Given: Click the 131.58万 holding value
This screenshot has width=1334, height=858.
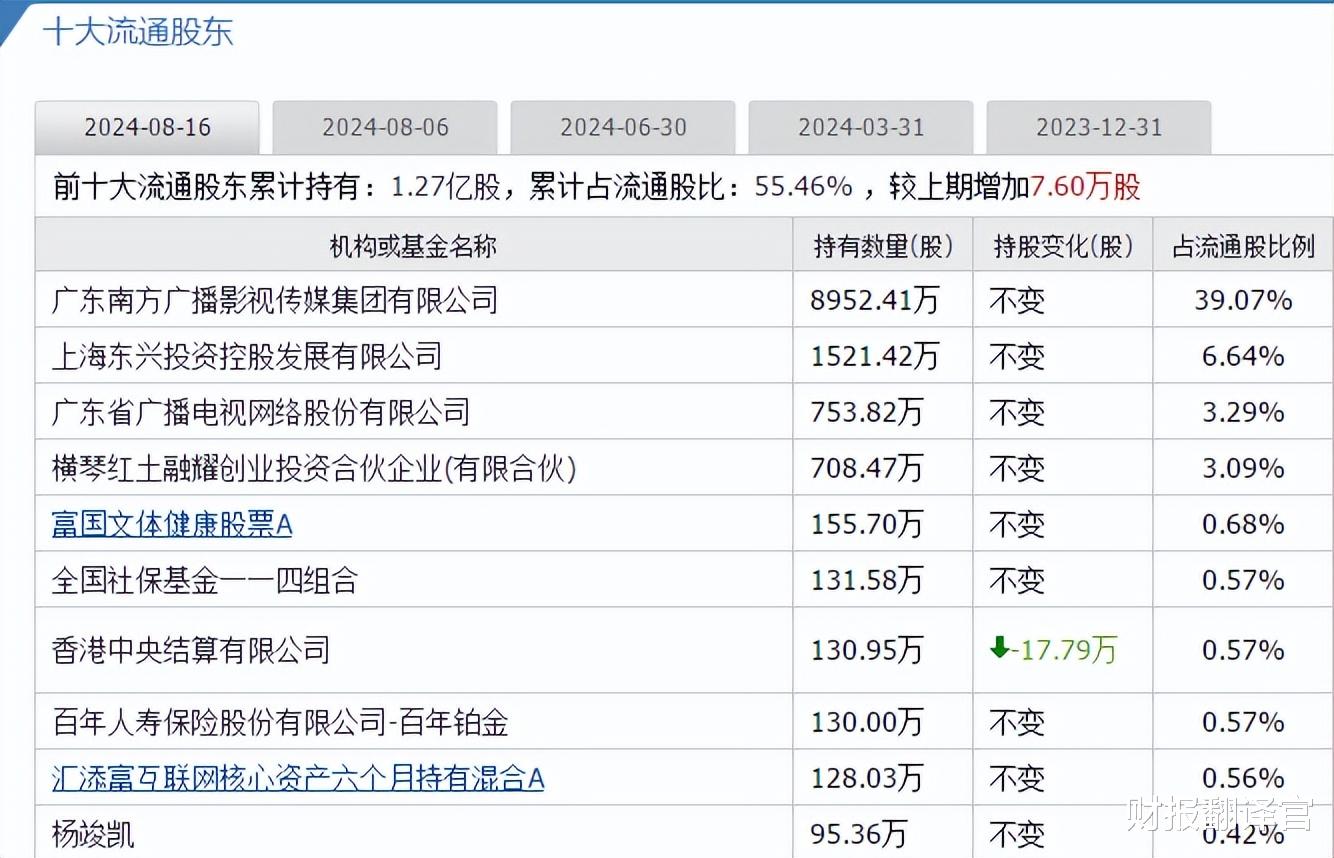Looking at the screenshot, I should coord(867,580).
